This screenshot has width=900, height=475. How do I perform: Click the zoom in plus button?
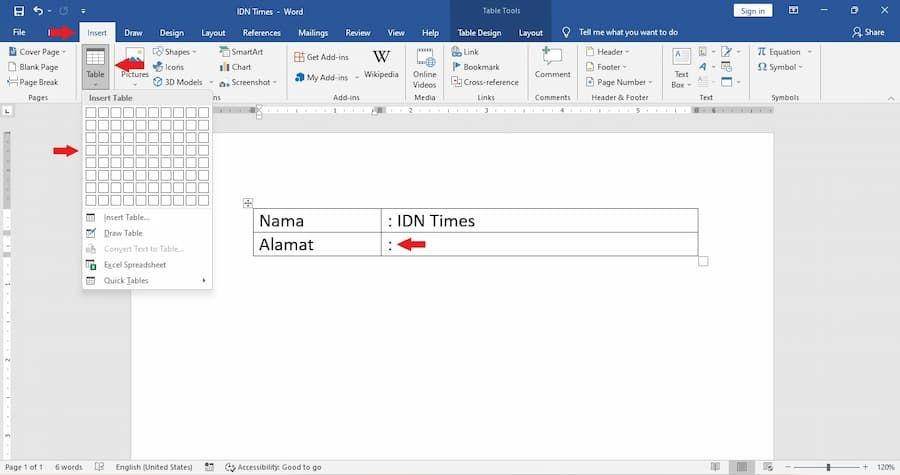click(x=866, y=467)
